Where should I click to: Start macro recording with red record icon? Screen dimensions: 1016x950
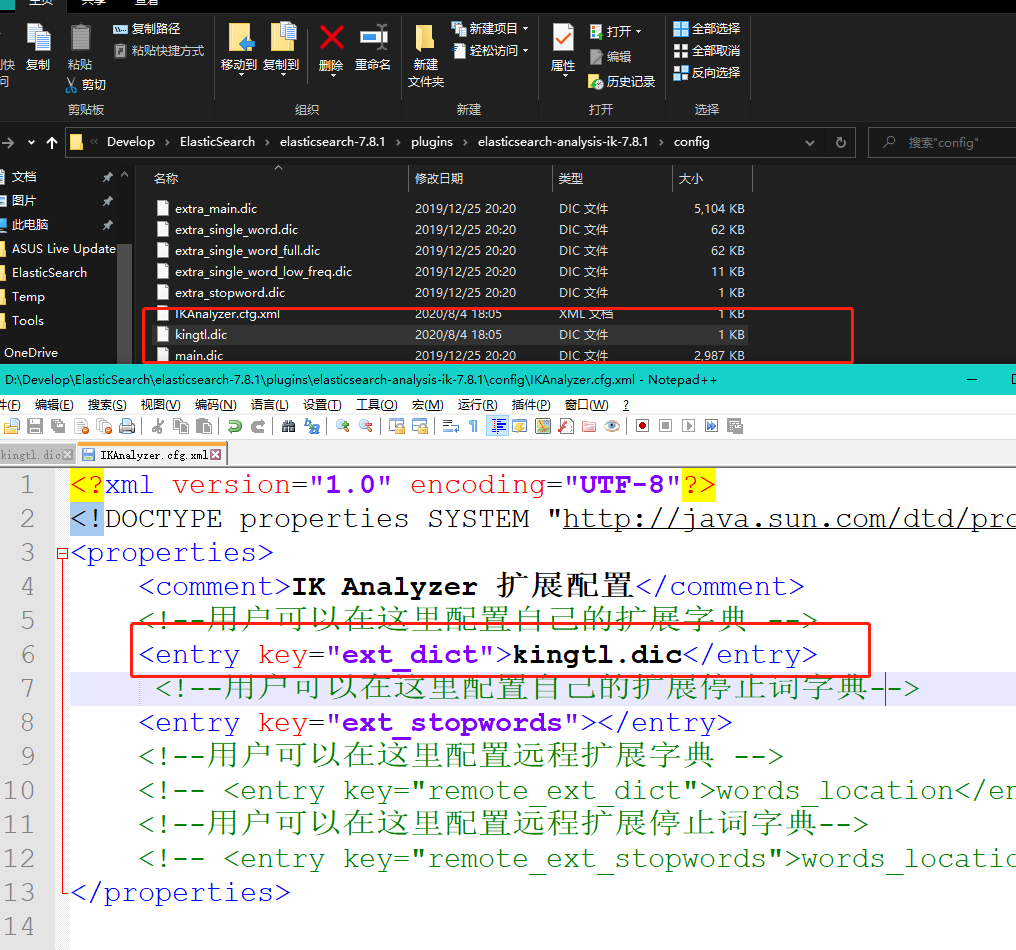coord(642,426)
